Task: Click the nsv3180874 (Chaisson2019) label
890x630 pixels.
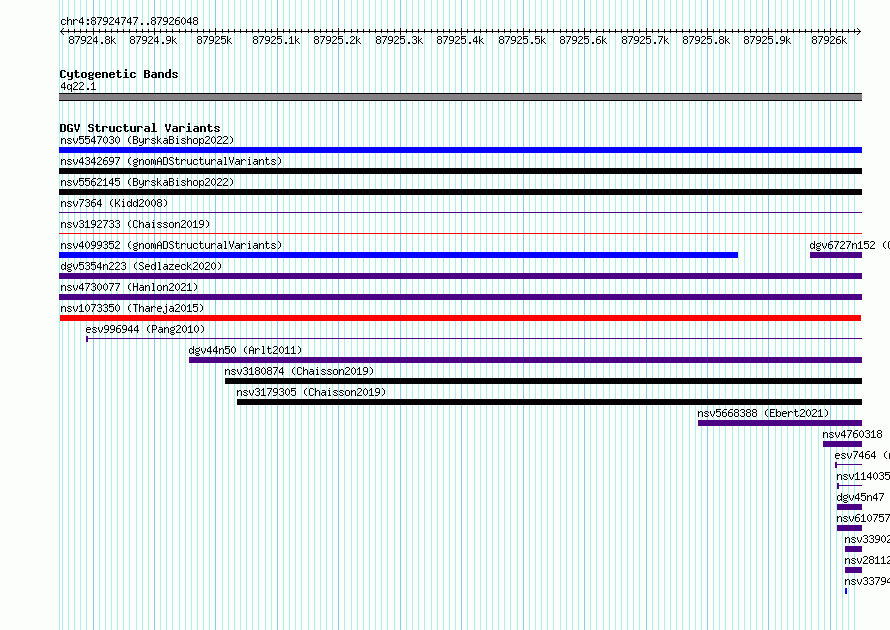Action: pyautogui.click(x=299, y=371)
